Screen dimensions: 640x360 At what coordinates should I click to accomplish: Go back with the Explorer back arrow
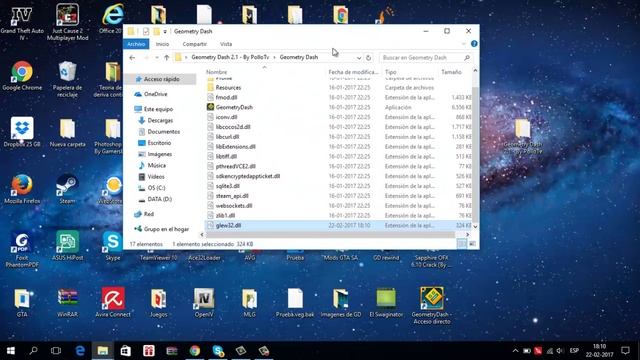(132, 58)
